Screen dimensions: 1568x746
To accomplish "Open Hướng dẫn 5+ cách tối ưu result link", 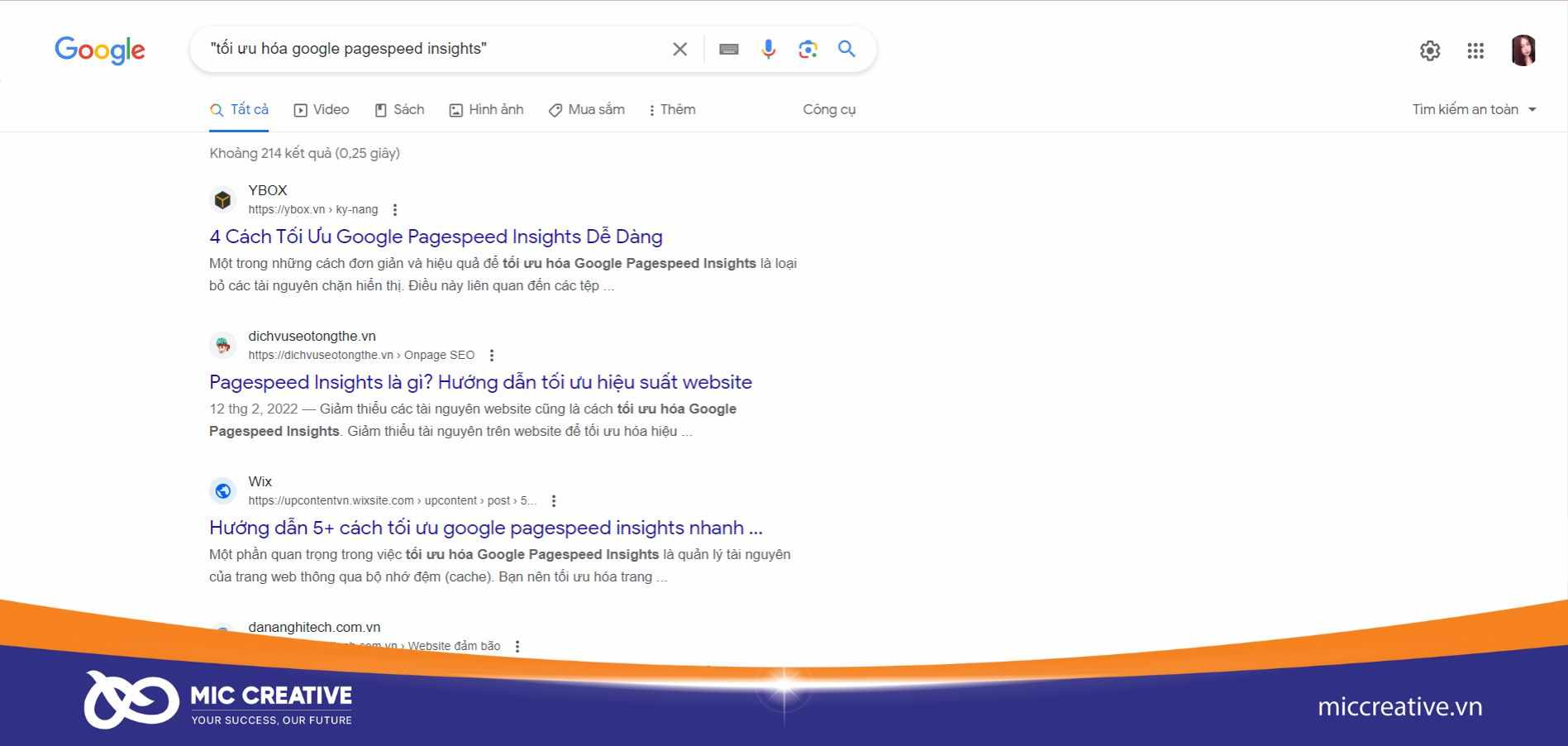I will pos(486,528).
